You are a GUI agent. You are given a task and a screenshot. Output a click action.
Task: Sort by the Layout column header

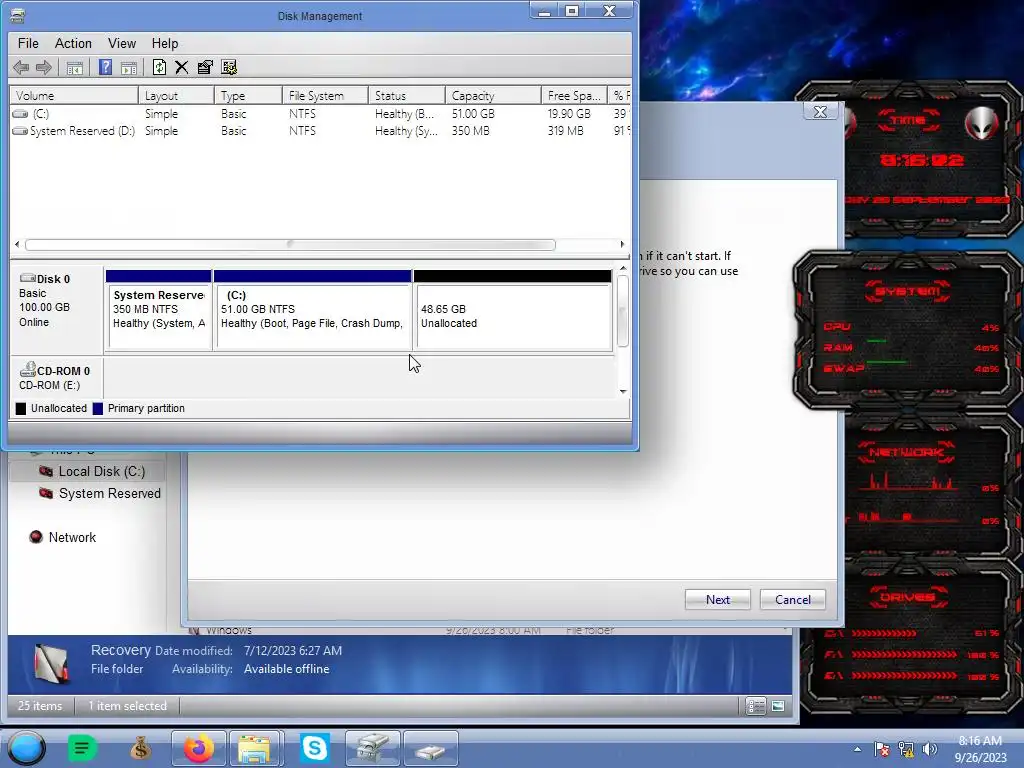coord(176,95)
